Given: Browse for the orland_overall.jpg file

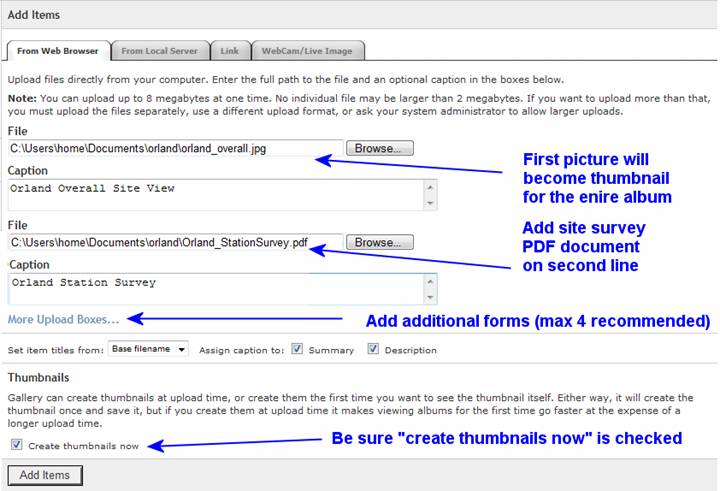Looking at the screenshot, I should [x=380, y=148].
